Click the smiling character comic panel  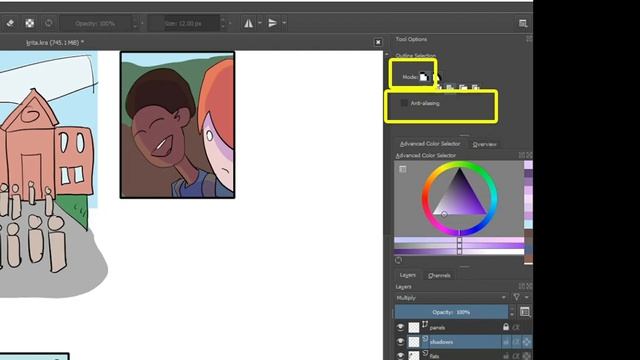coord(177,125)
